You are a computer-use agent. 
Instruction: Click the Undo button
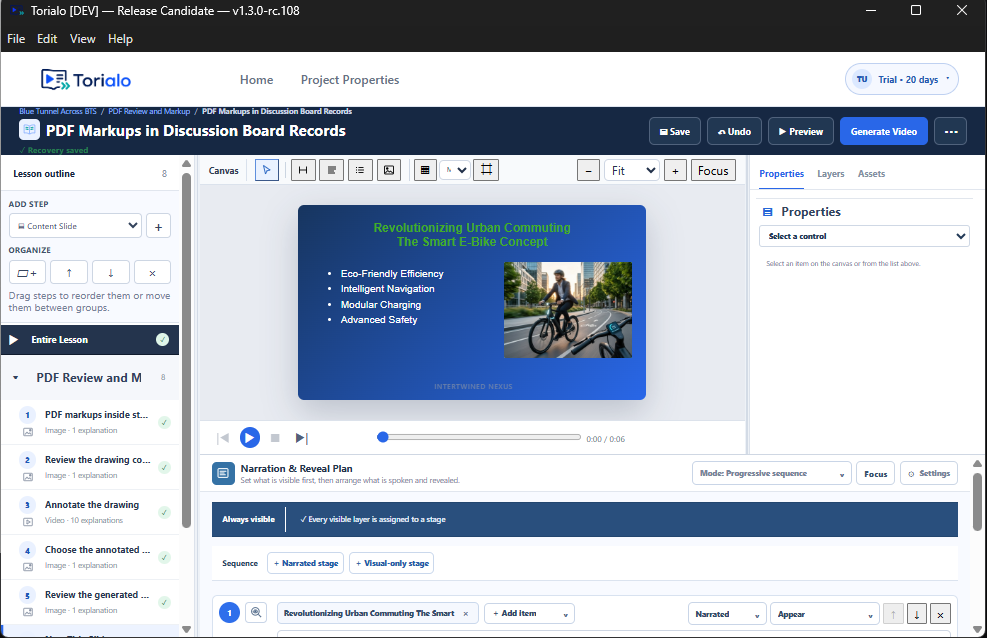735,131
